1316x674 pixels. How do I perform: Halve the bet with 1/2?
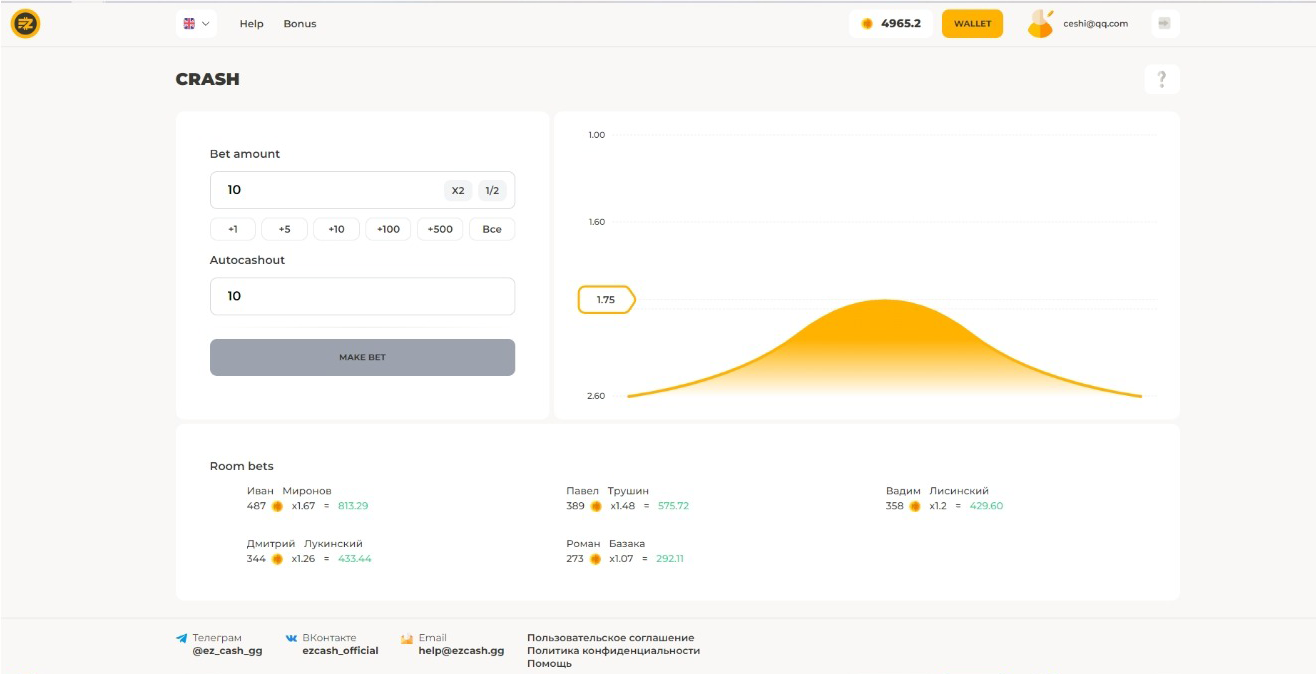point(492,190)
